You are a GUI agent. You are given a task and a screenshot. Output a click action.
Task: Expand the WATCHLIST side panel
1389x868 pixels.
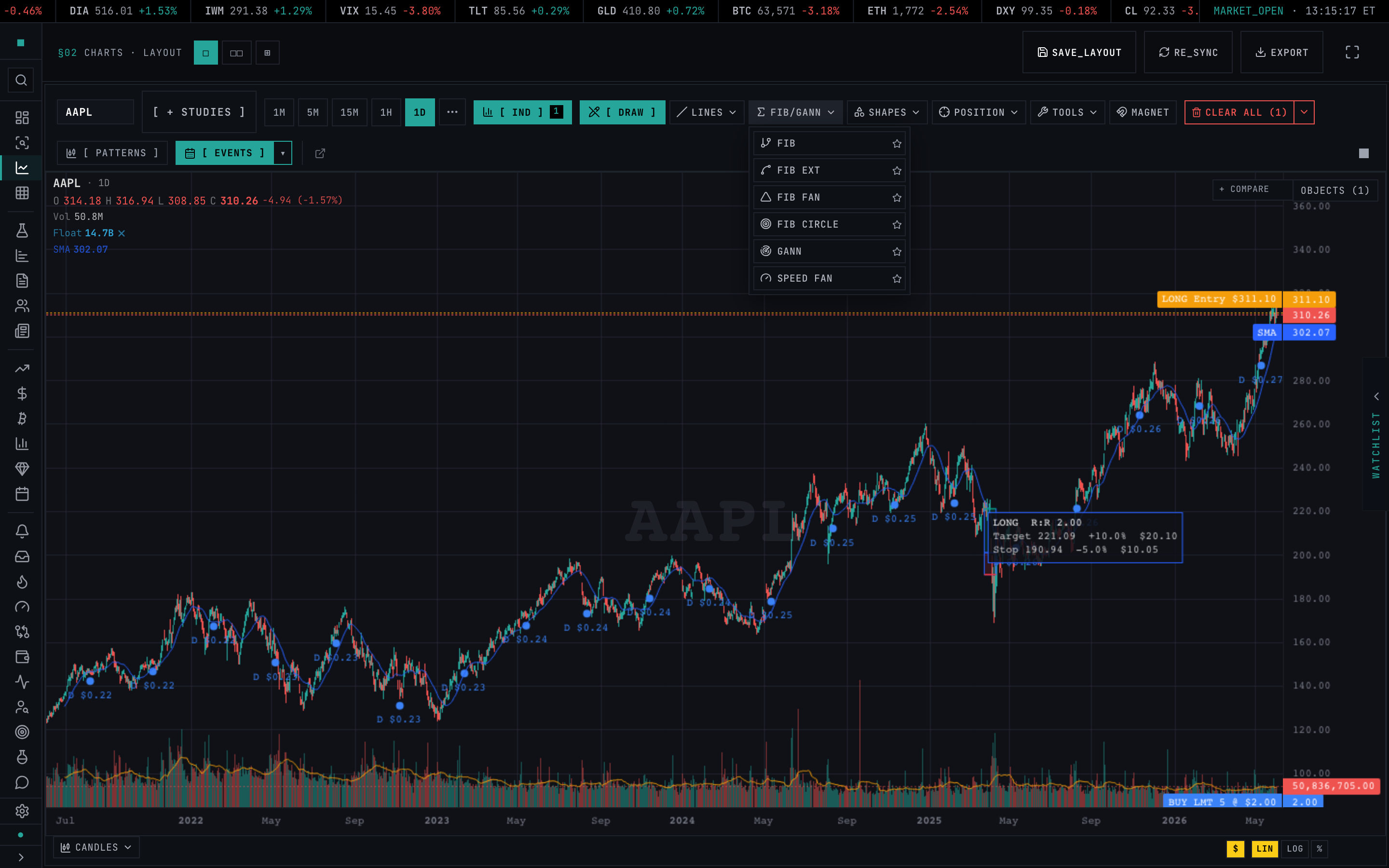(1376, 434)
